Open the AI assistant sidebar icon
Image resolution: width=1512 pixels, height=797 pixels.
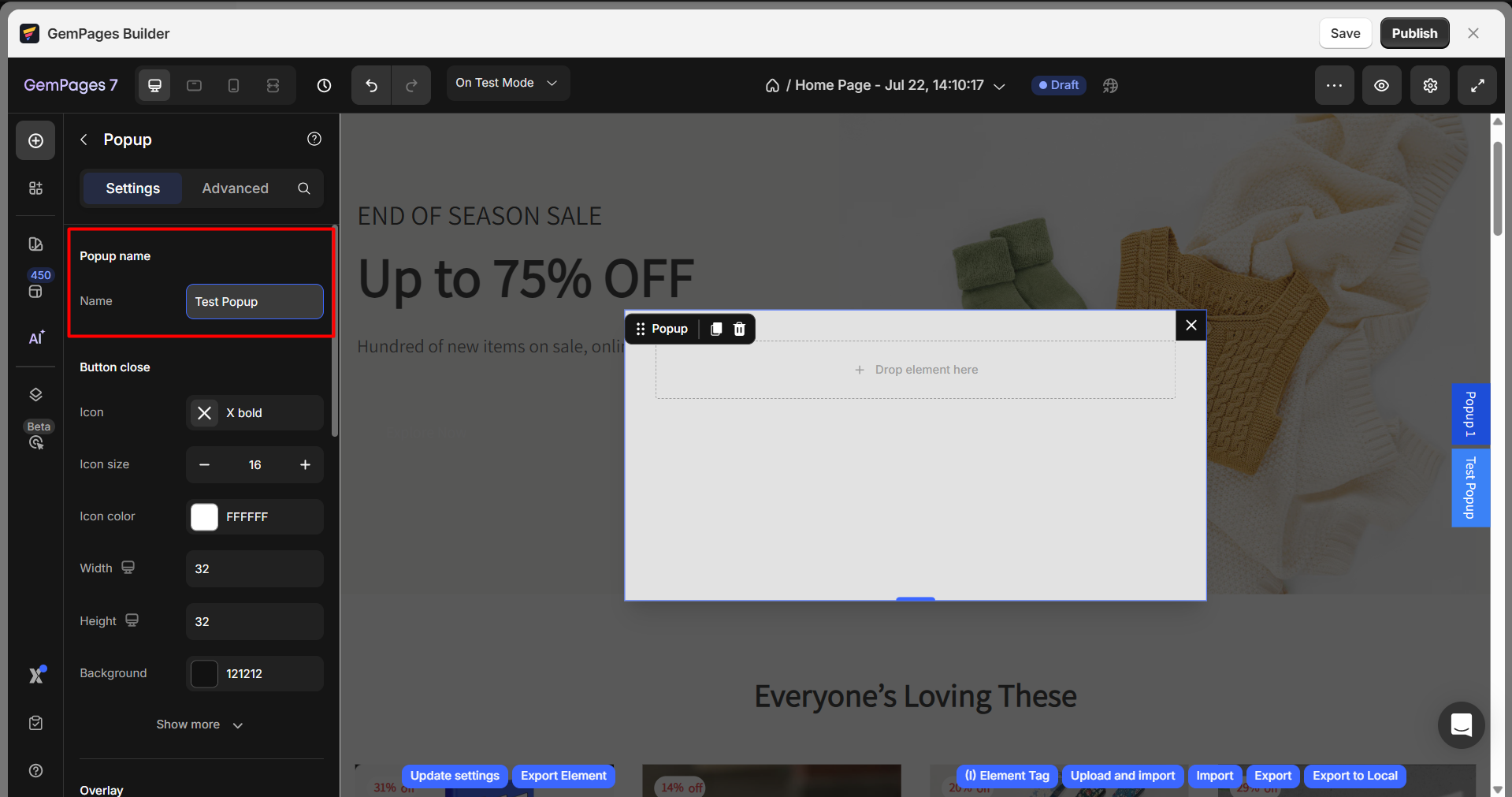[x=36, y=337]
